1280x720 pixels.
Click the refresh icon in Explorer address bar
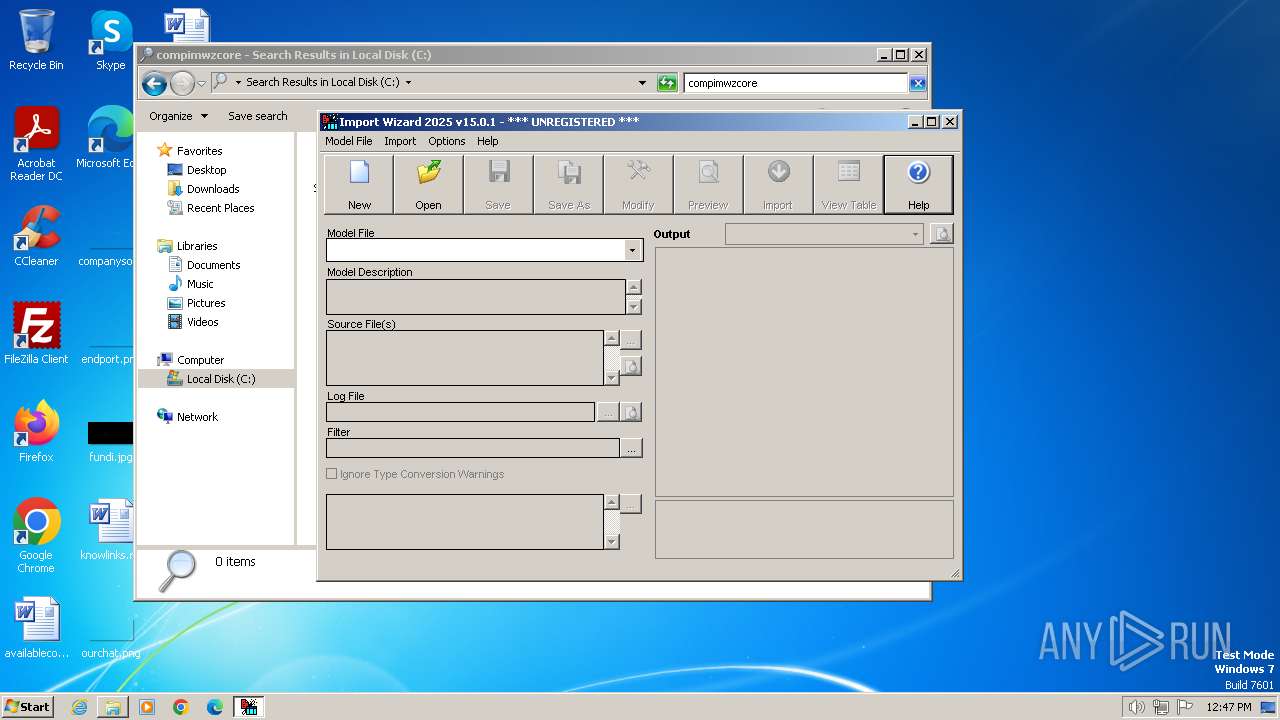coord(667,83)
